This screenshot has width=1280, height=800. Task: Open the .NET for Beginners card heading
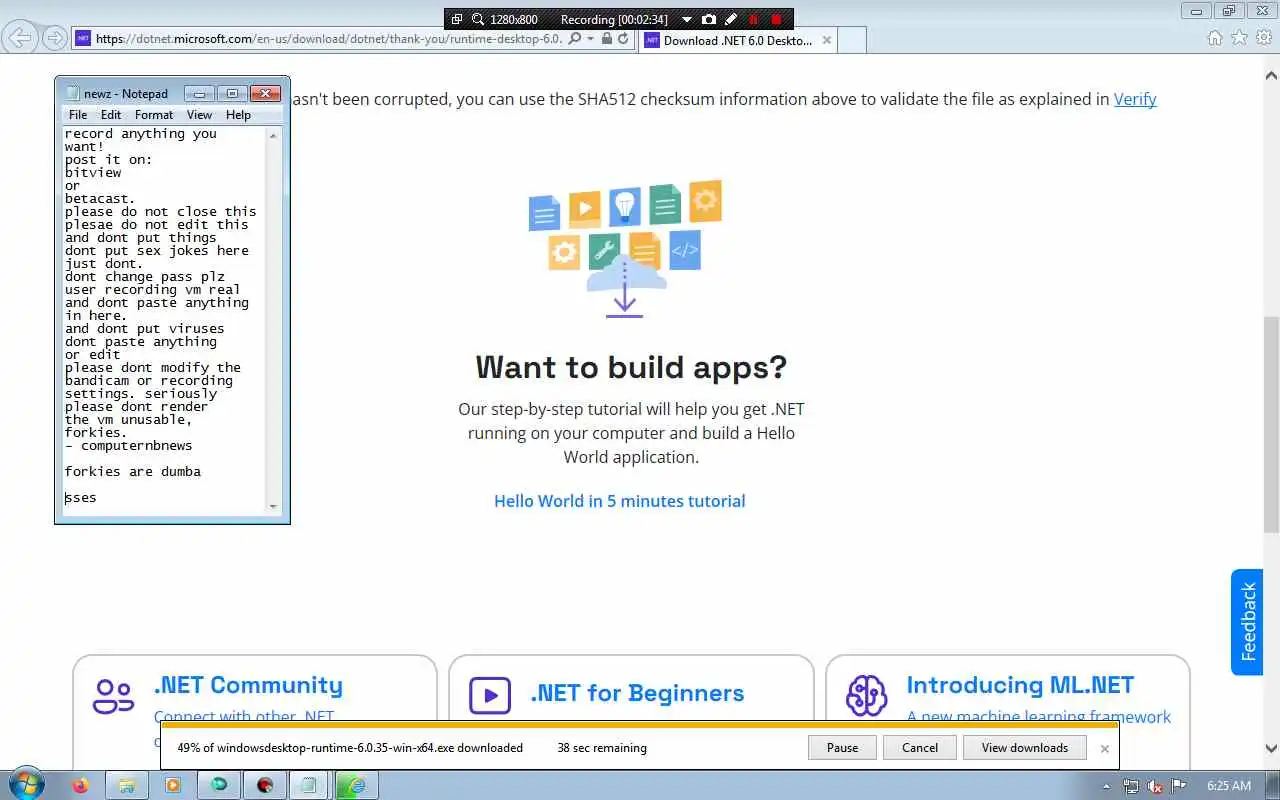point(637,693)
